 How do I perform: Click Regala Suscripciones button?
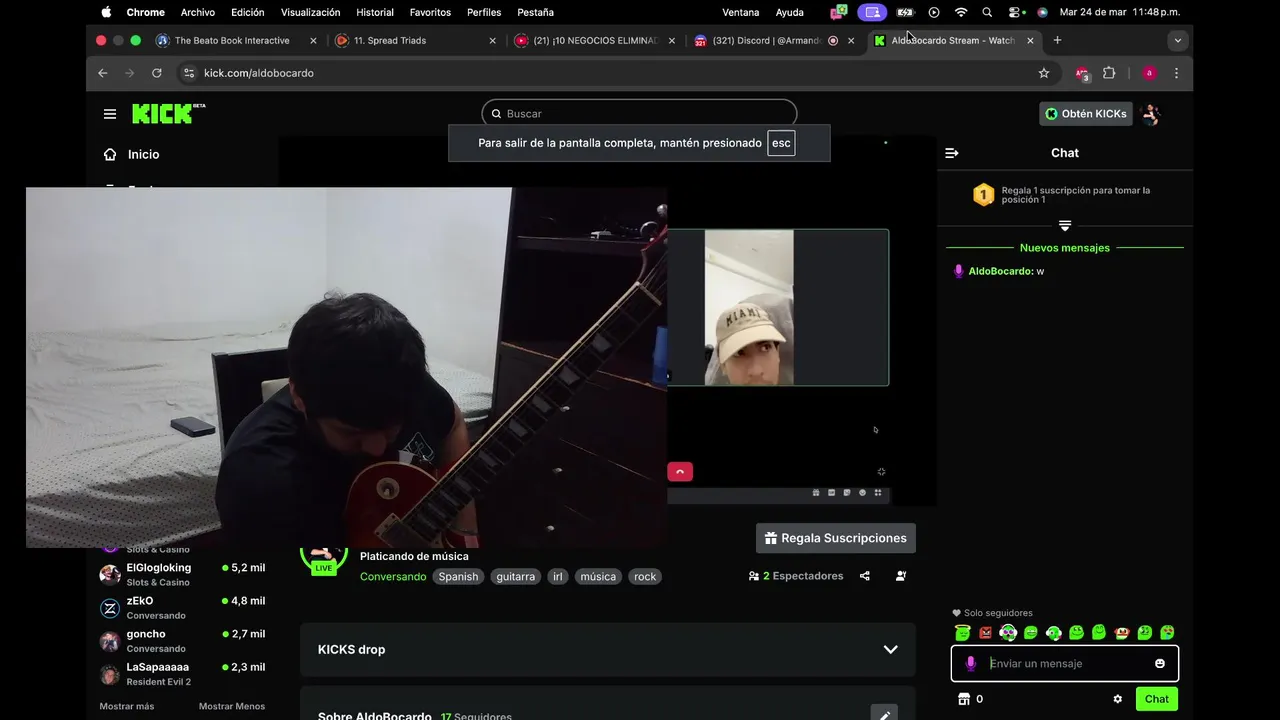coord(836,538)
